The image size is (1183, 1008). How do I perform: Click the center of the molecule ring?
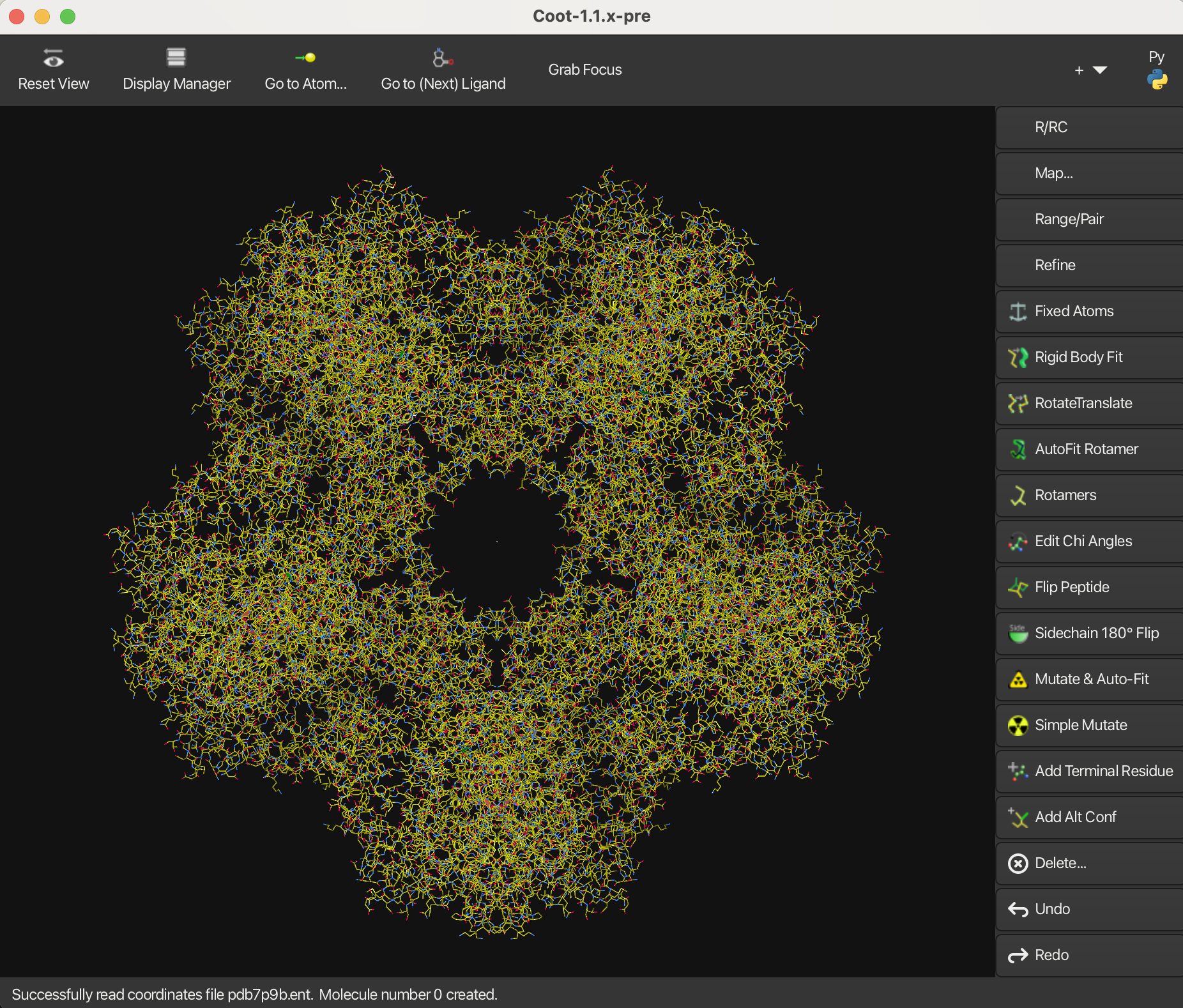[497, 542]
